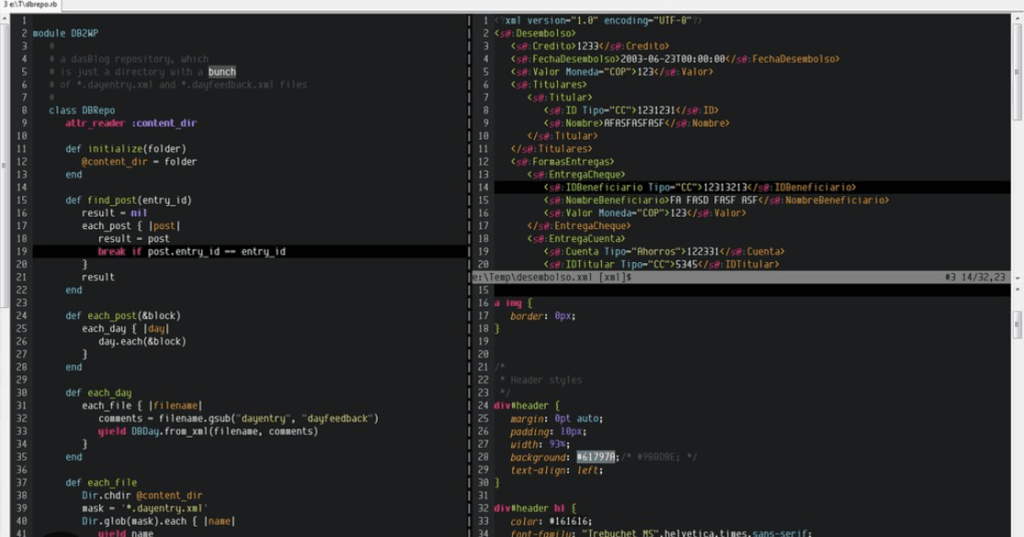Click the scrollbar thumb of the CSS pane
The width and height of the screenshot is (1024, 537).
(x=1017, y=325)
